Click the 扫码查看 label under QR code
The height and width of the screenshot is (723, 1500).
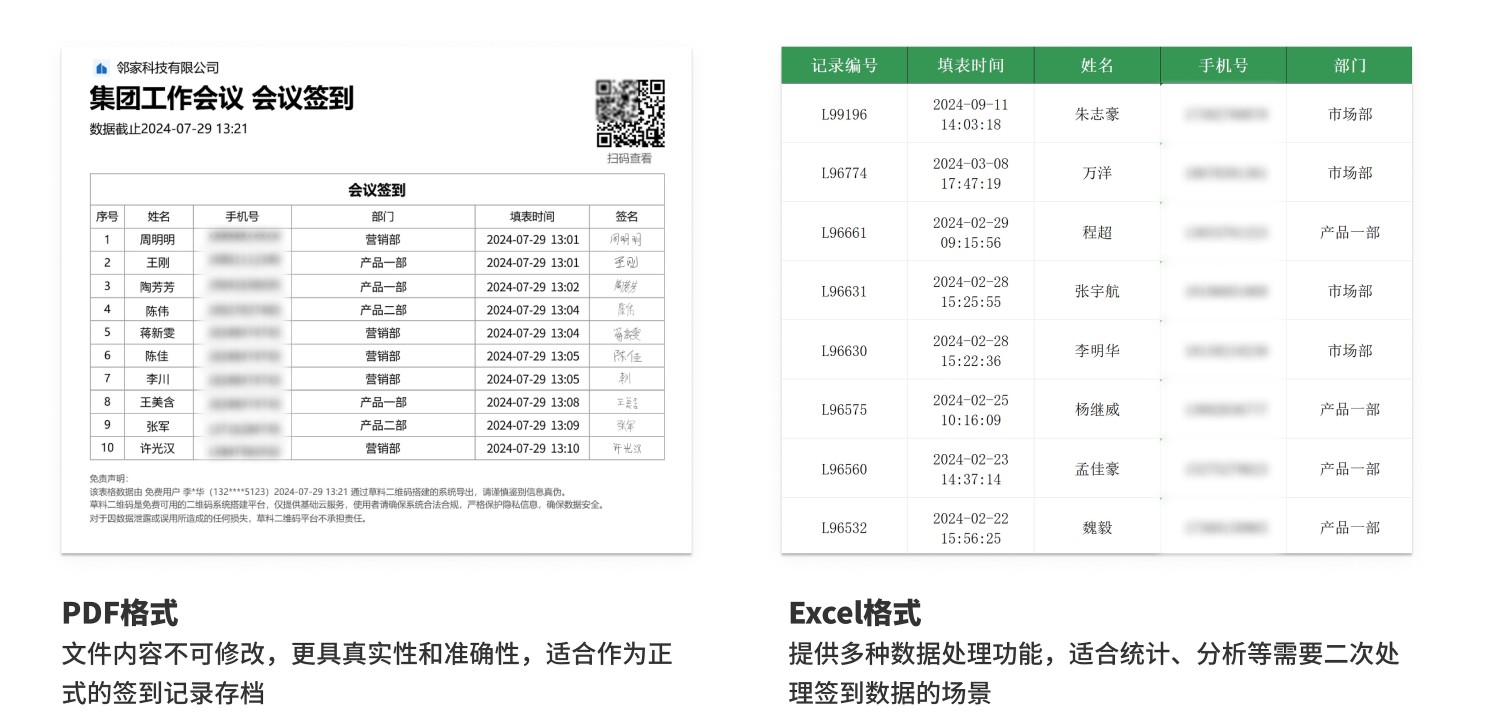tap(630, 159)
